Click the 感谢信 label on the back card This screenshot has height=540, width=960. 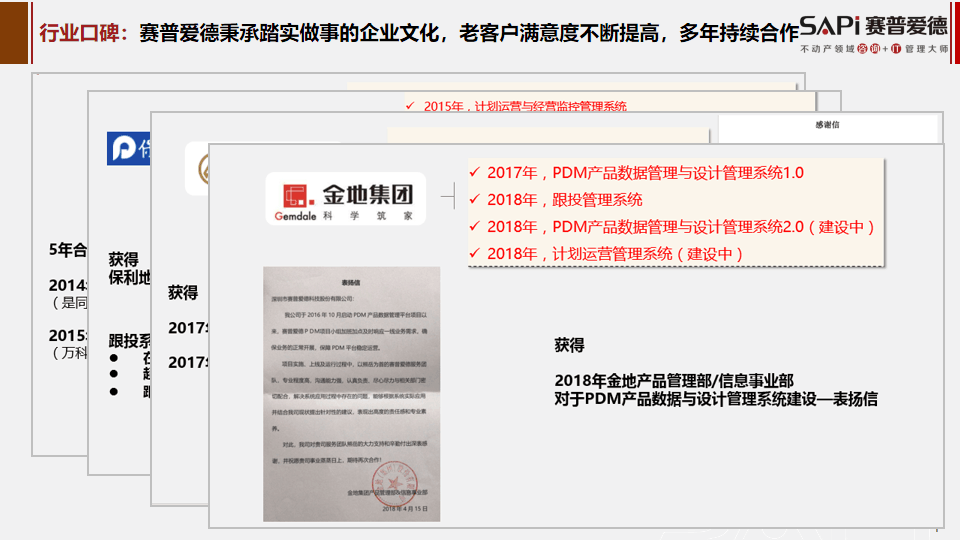(x=827, y=125)
